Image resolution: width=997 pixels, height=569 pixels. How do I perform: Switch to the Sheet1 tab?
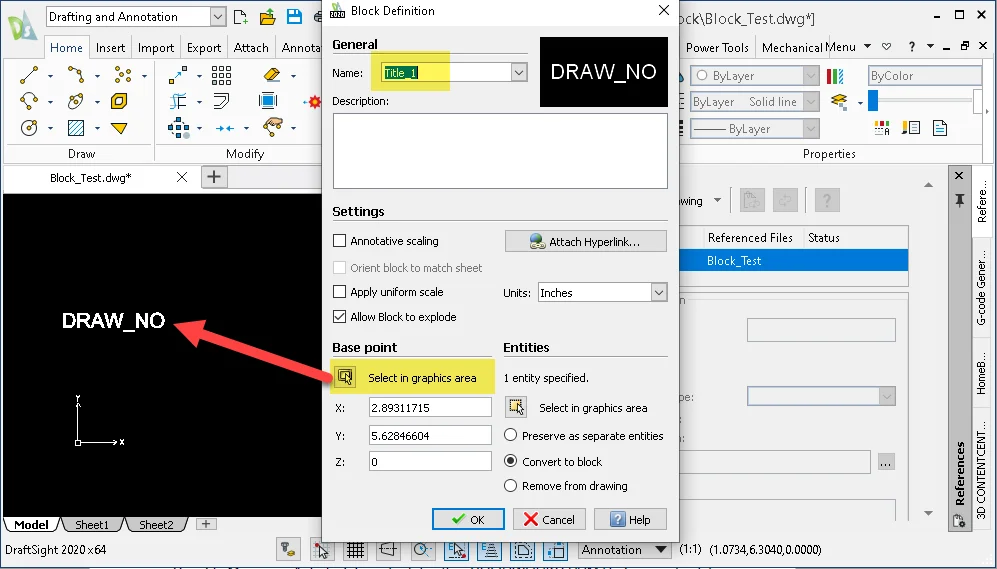point(92,524)
